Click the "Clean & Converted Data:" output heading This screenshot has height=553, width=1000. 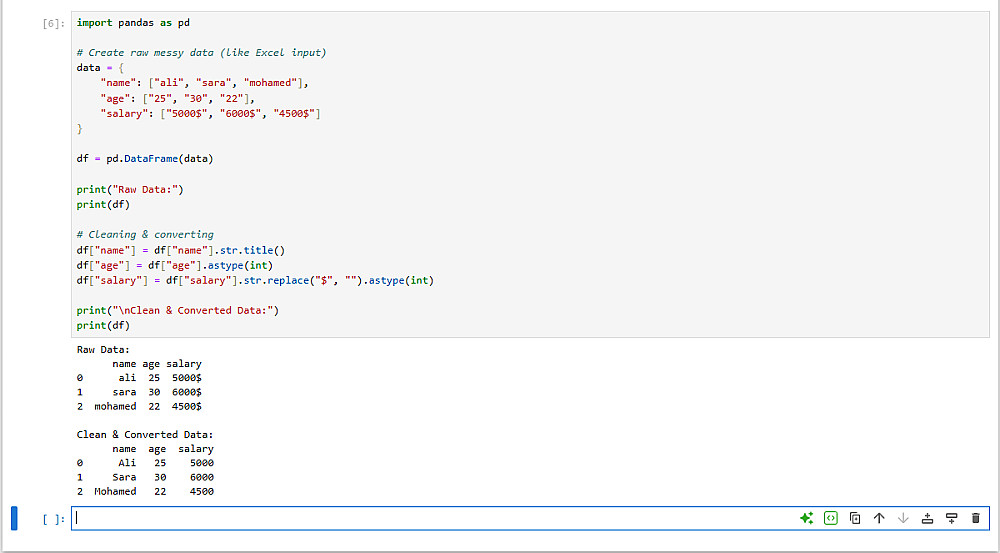click(145, 434)
